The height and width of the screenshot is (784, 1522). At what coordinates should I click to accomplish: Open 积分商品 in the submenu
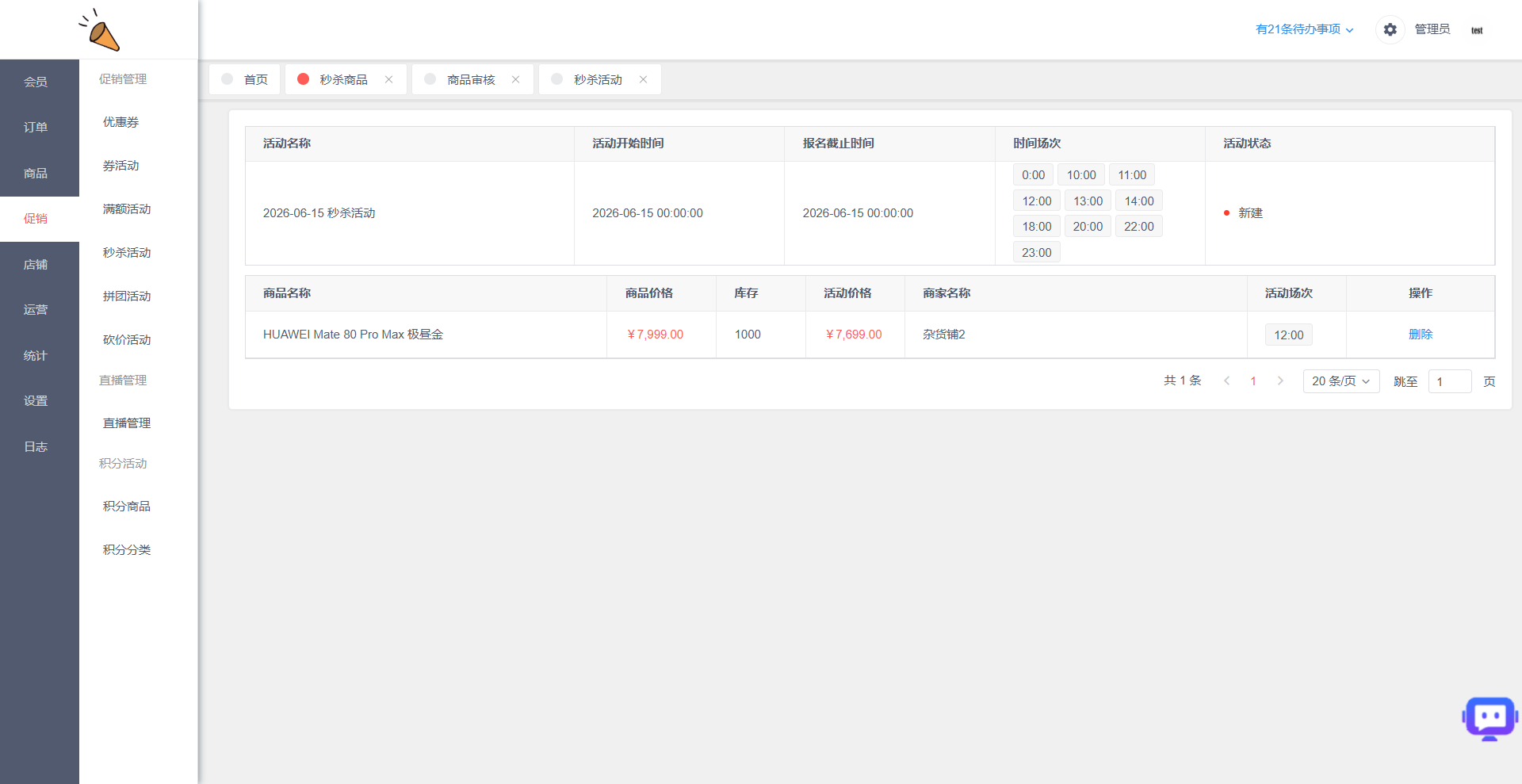coord(127,507)
